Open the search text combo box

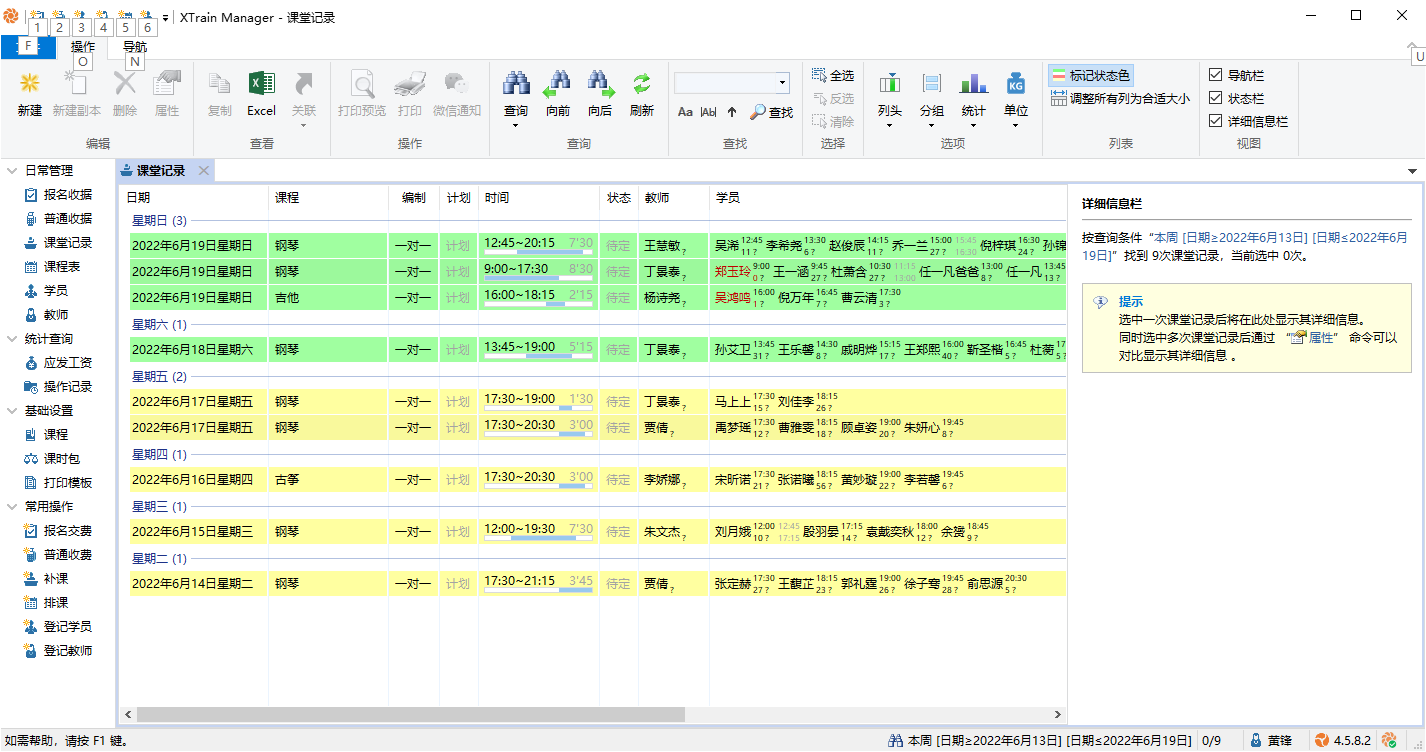coord(732,82)
